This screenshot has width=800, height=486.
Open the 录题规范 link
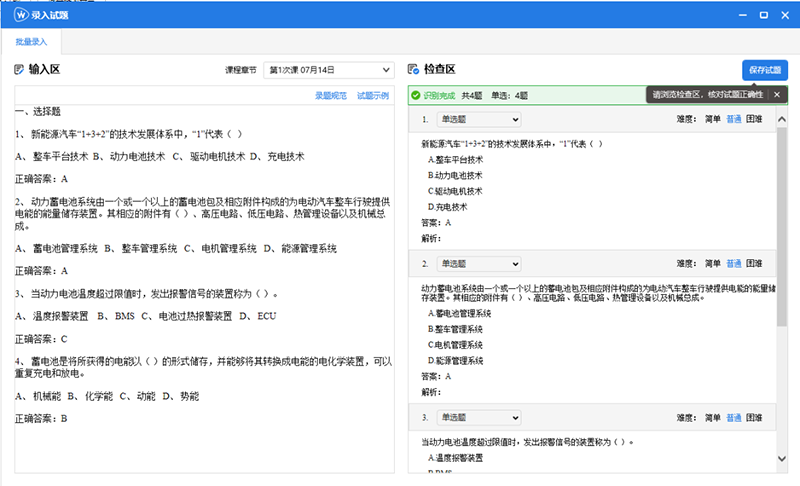click(x=331, y=96)
